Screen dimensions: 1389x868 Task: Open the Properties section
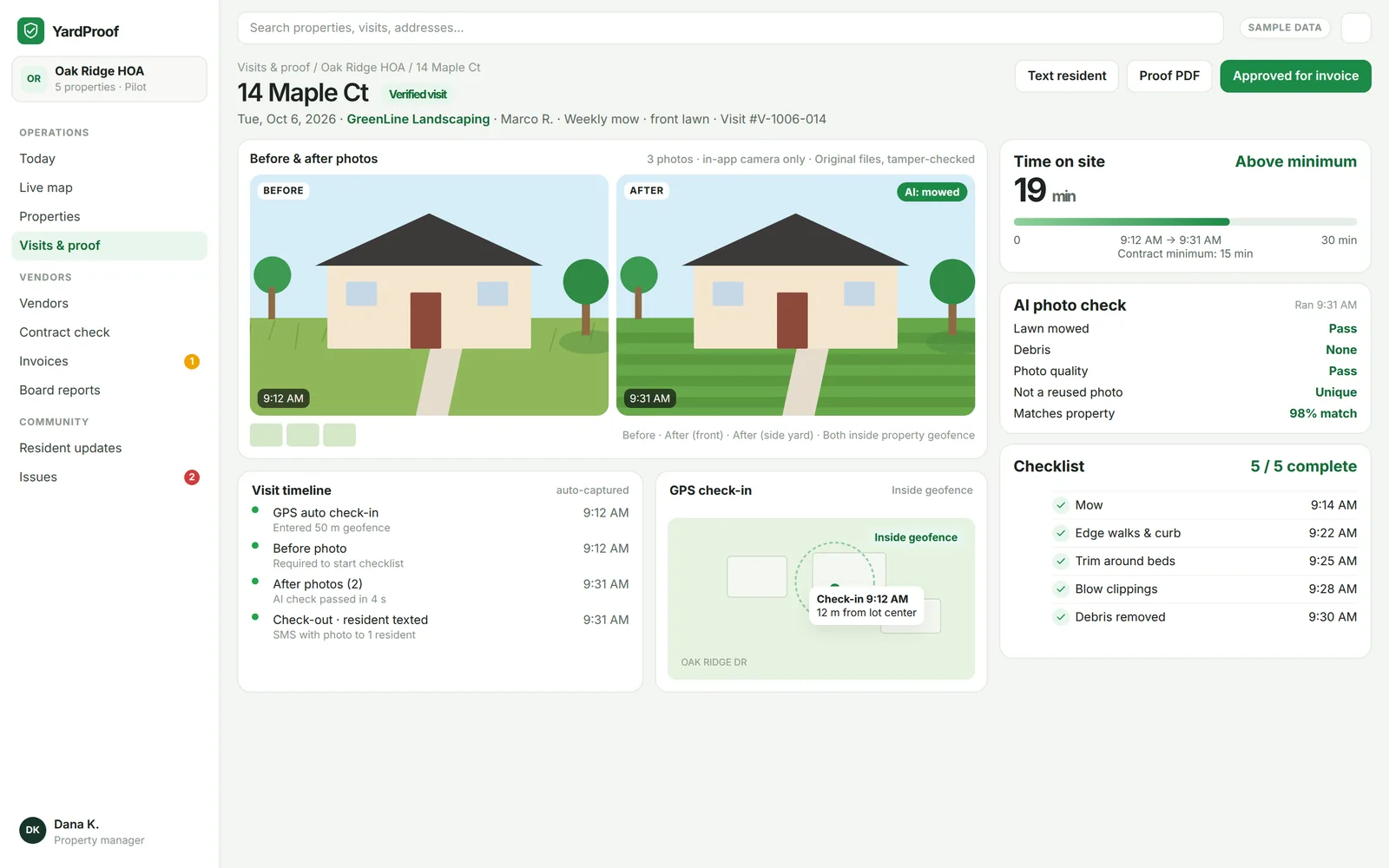(x=109, y=216)
